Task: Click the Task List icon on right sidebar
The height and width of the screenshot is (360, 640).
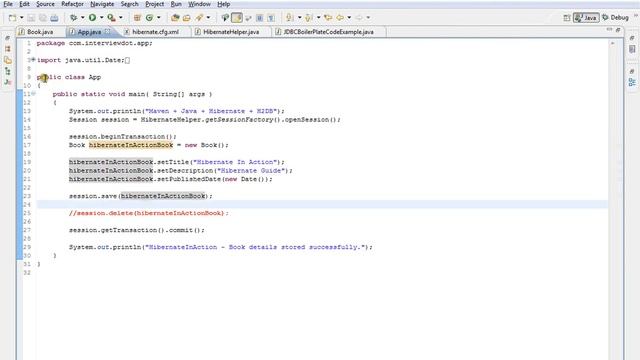Action: 632,49
